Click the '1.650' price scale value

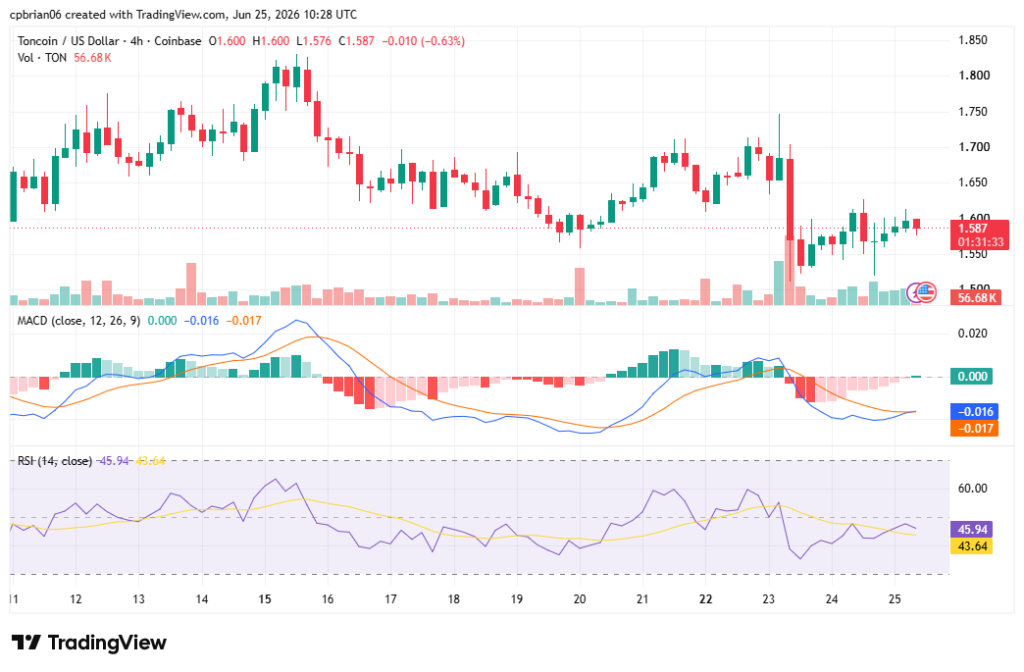972,183
